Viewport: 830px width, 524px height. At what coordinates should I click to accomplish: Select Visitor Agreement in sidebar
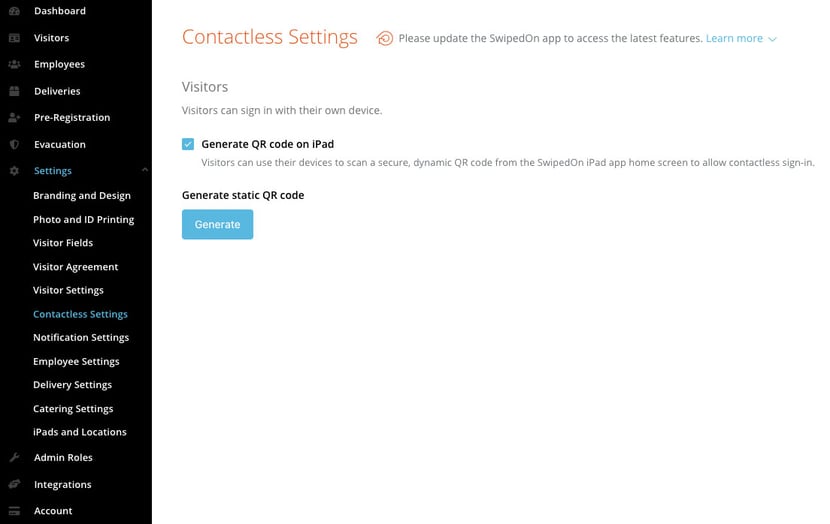coord(76,267)
